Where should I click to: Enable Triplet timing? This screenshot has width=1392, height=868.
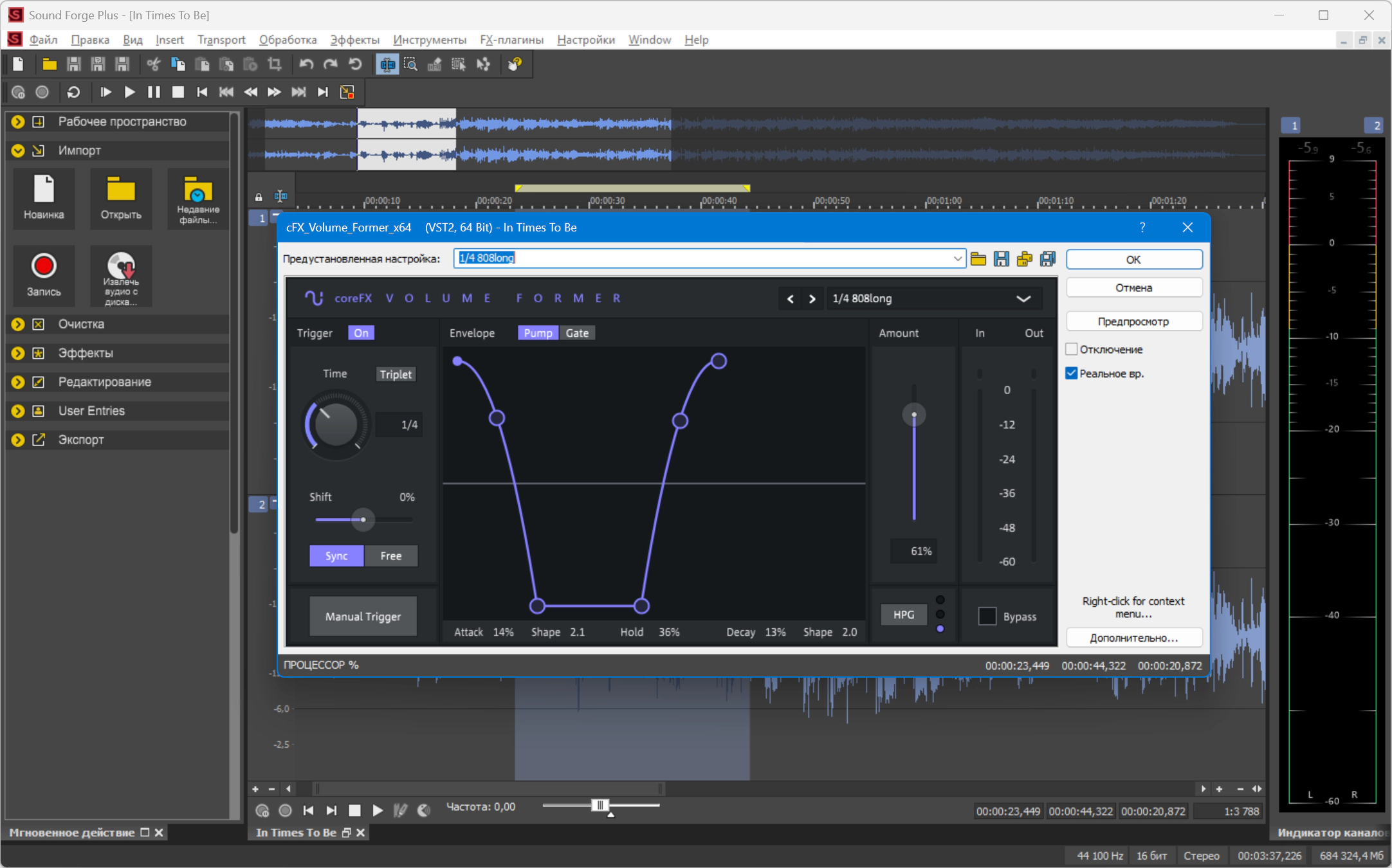point(396,374)
